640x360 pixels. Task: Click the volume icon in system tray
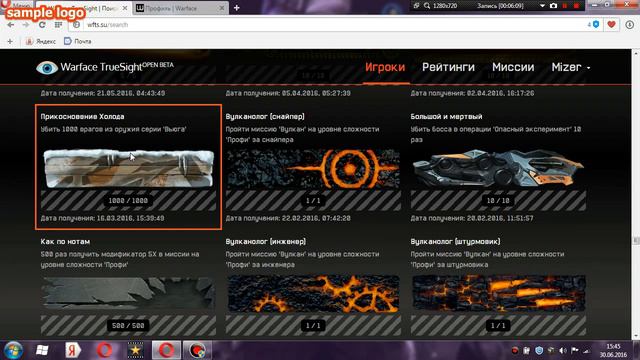point(563,351)
